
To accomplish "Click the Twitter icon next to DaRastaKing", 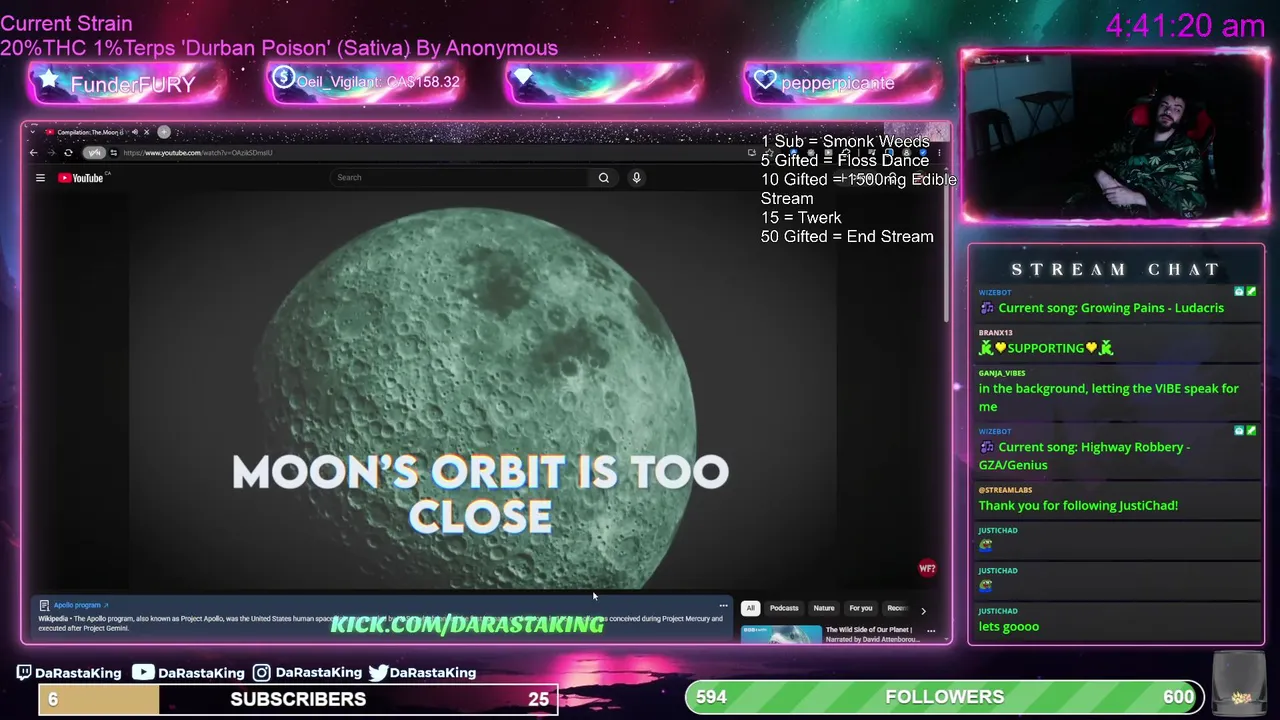I will click(x=378, y=673).
